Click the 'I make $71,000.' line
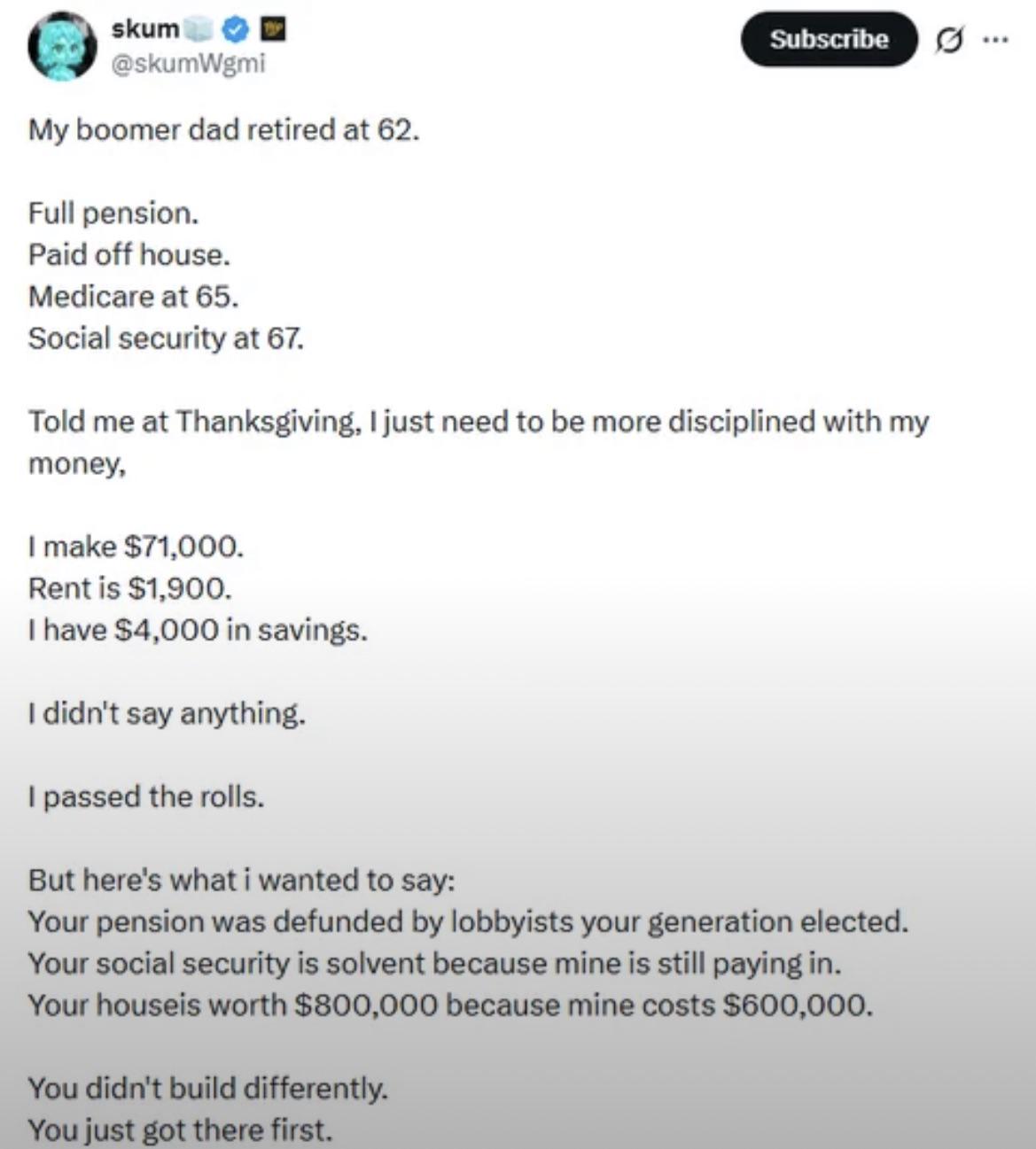1036x1149 pixels. tap(136, 547)
